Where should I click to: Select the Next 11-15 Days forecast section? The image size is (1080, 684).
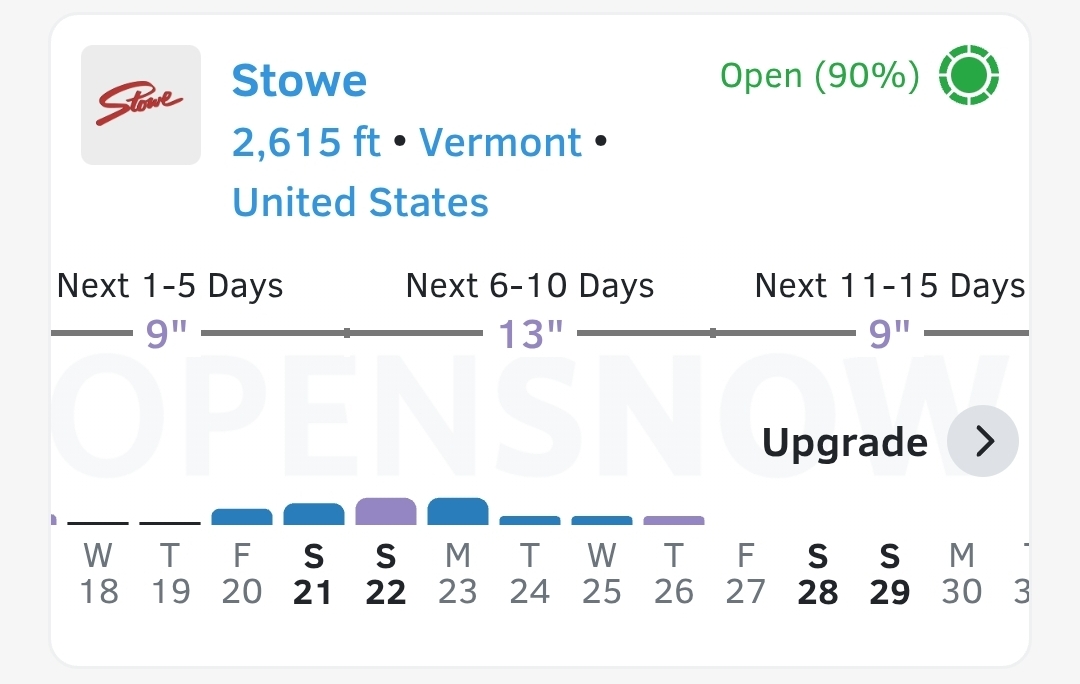889,286
